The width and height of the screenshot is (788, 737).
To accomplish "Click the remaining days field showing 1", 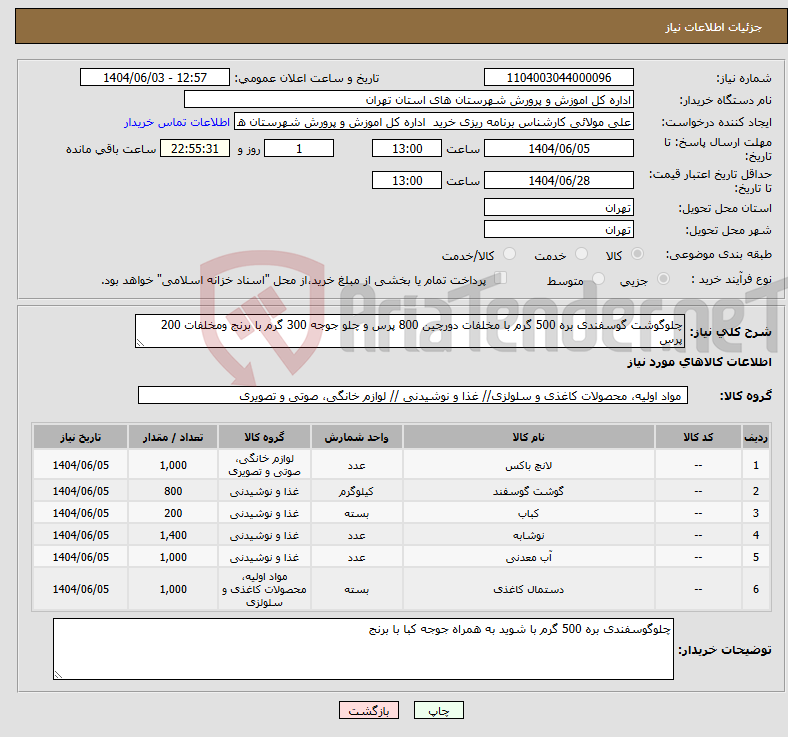I will (299, 149).
